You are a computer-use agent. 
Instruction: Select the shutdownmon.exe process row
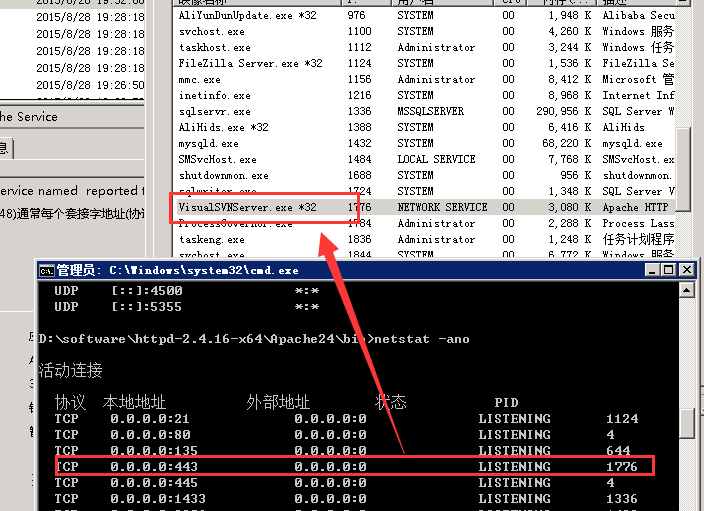click(424, 175)
